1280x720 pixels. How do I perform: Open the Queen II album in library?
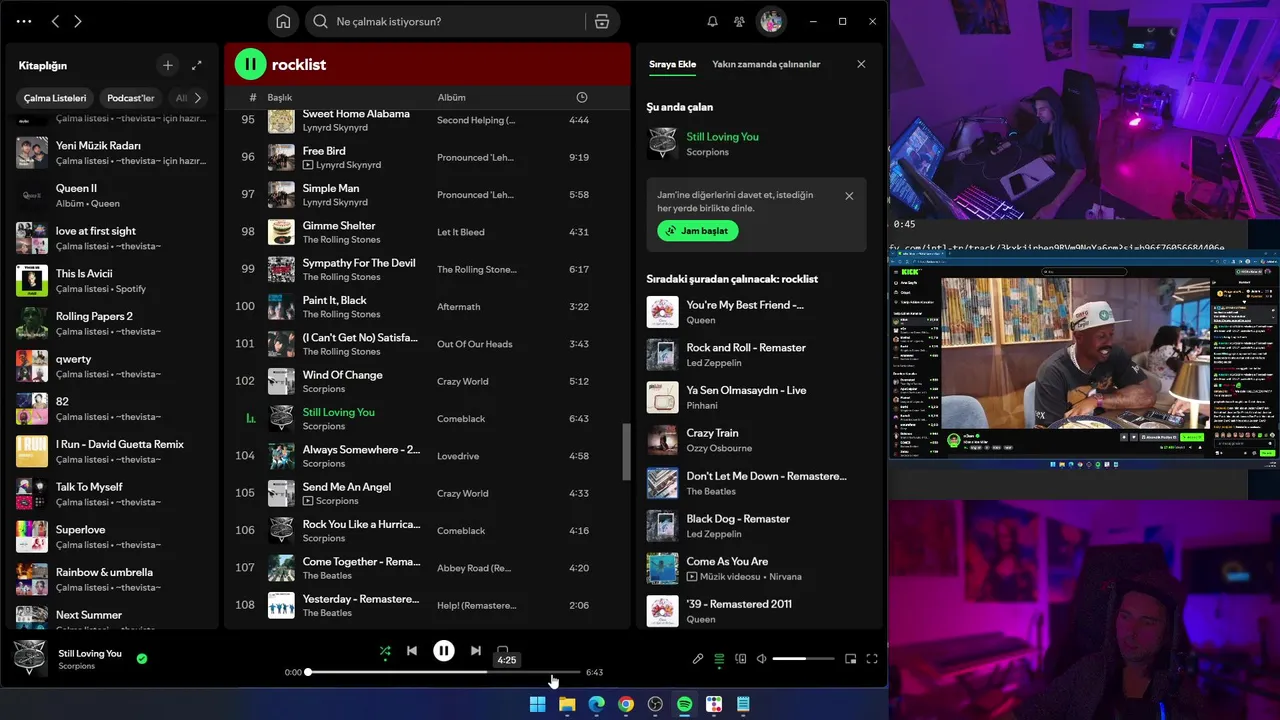(110, 196)
